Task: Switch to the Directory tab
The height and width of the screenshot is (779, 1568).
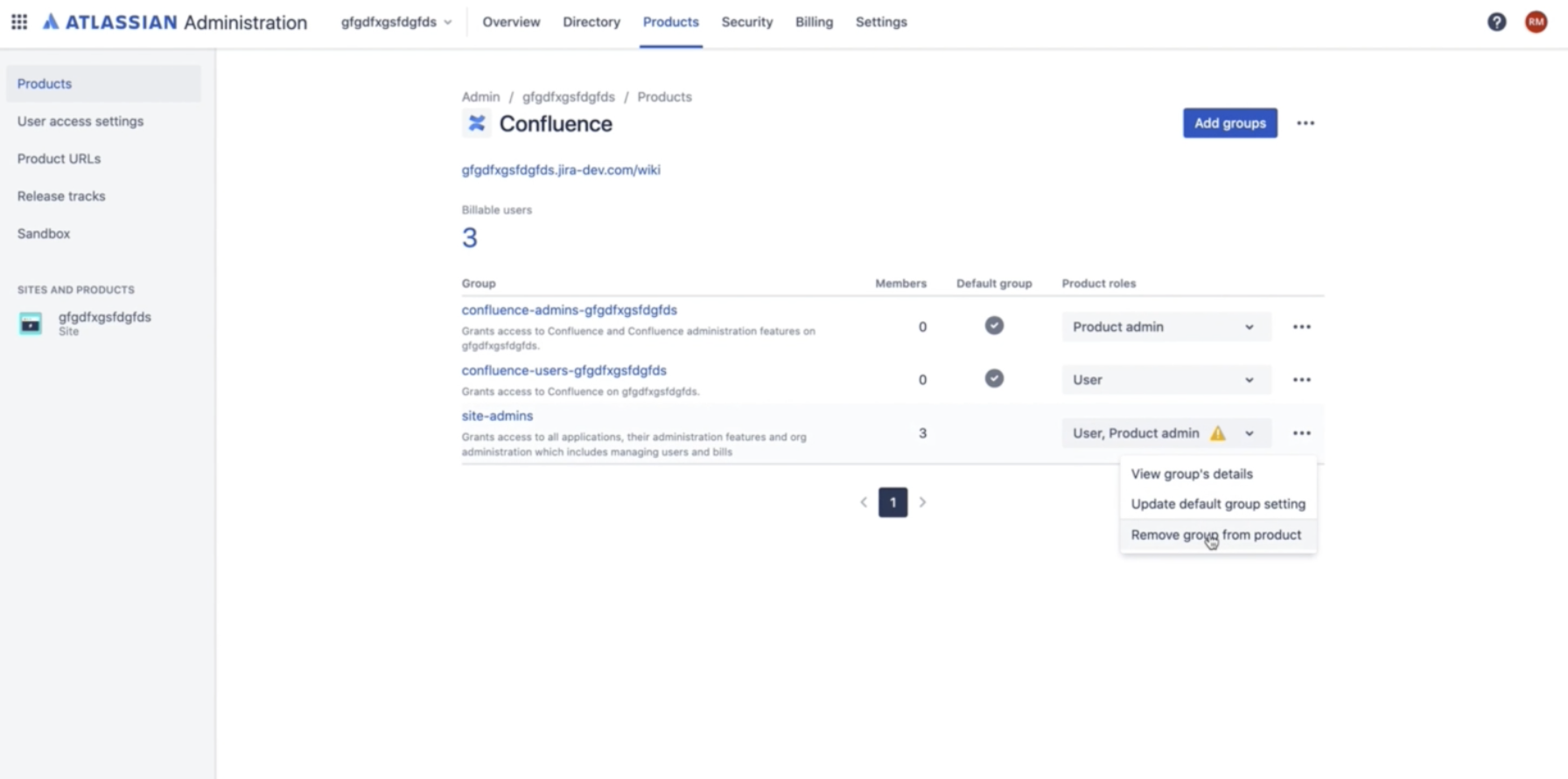Action: (591, 22)
